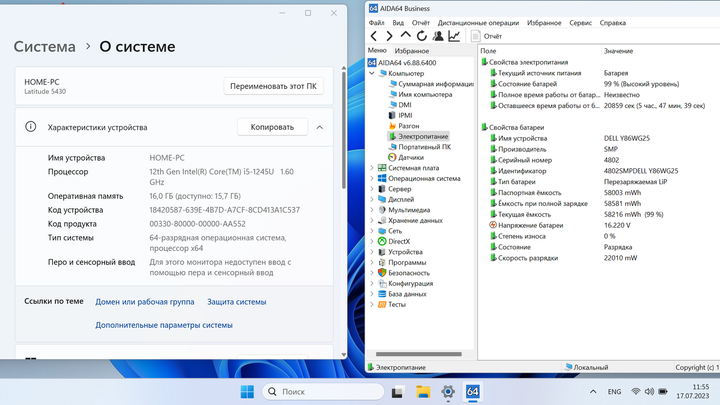Open Settings gear in taskbar

pyautogui.click(x=448, y=392)
